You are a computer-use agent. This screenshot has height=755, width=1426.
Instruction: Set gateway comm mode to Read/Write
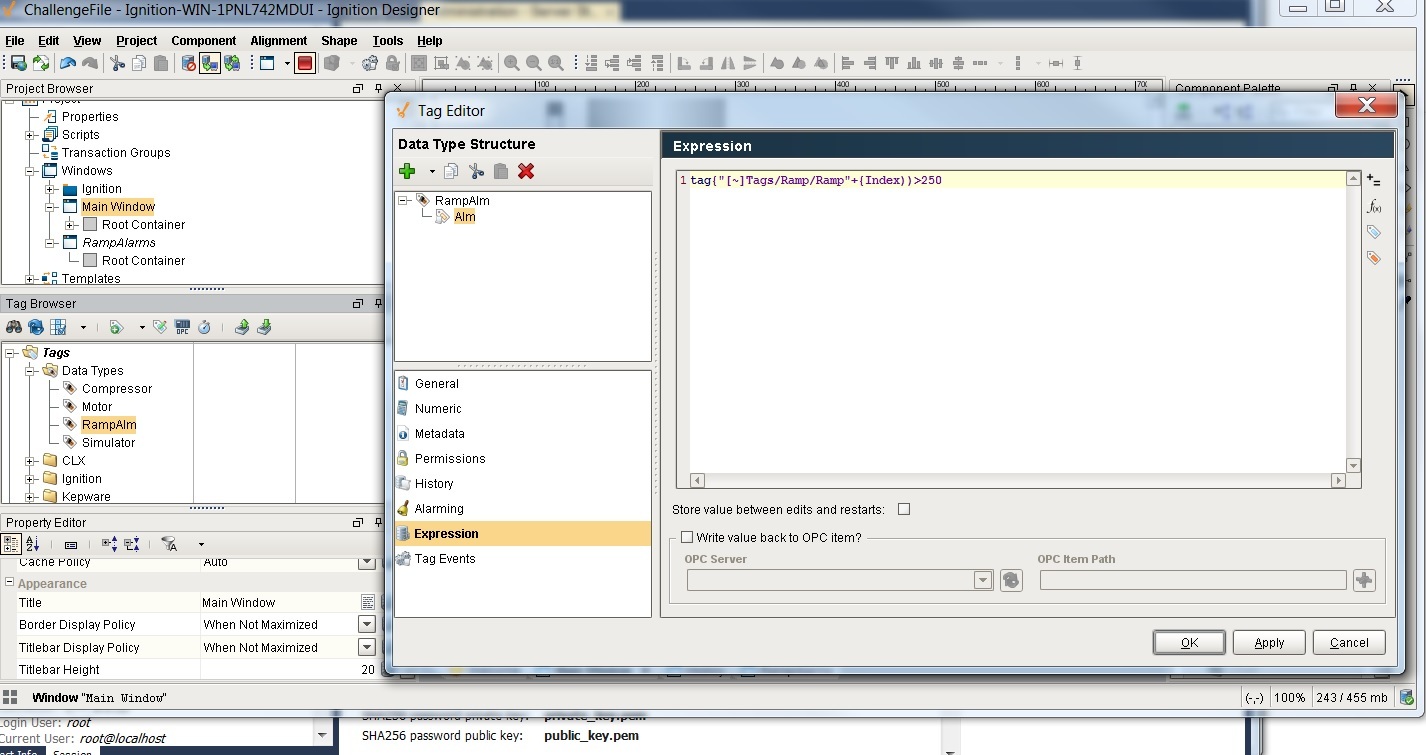(232, 63)
